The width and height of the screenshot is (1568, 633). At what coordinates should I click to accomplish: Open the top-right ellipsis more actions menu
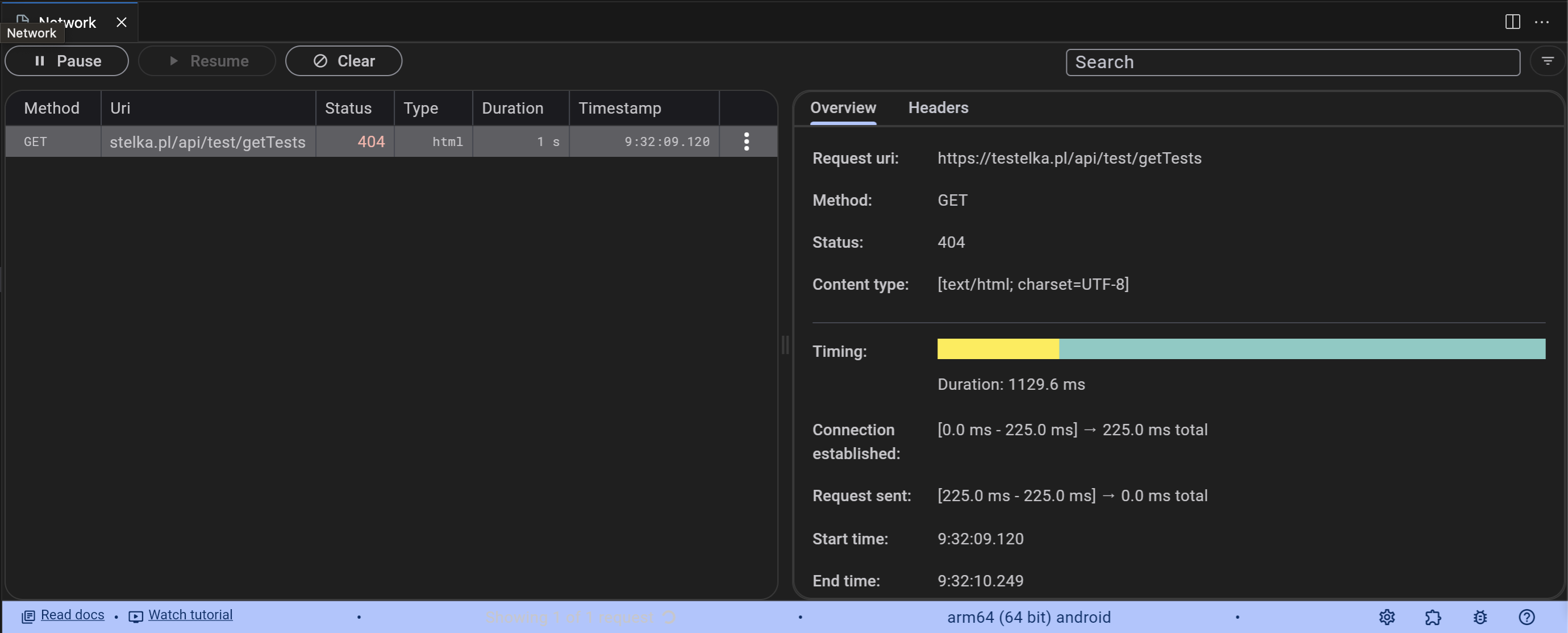pyautogui.click(x=1542, y=22)
